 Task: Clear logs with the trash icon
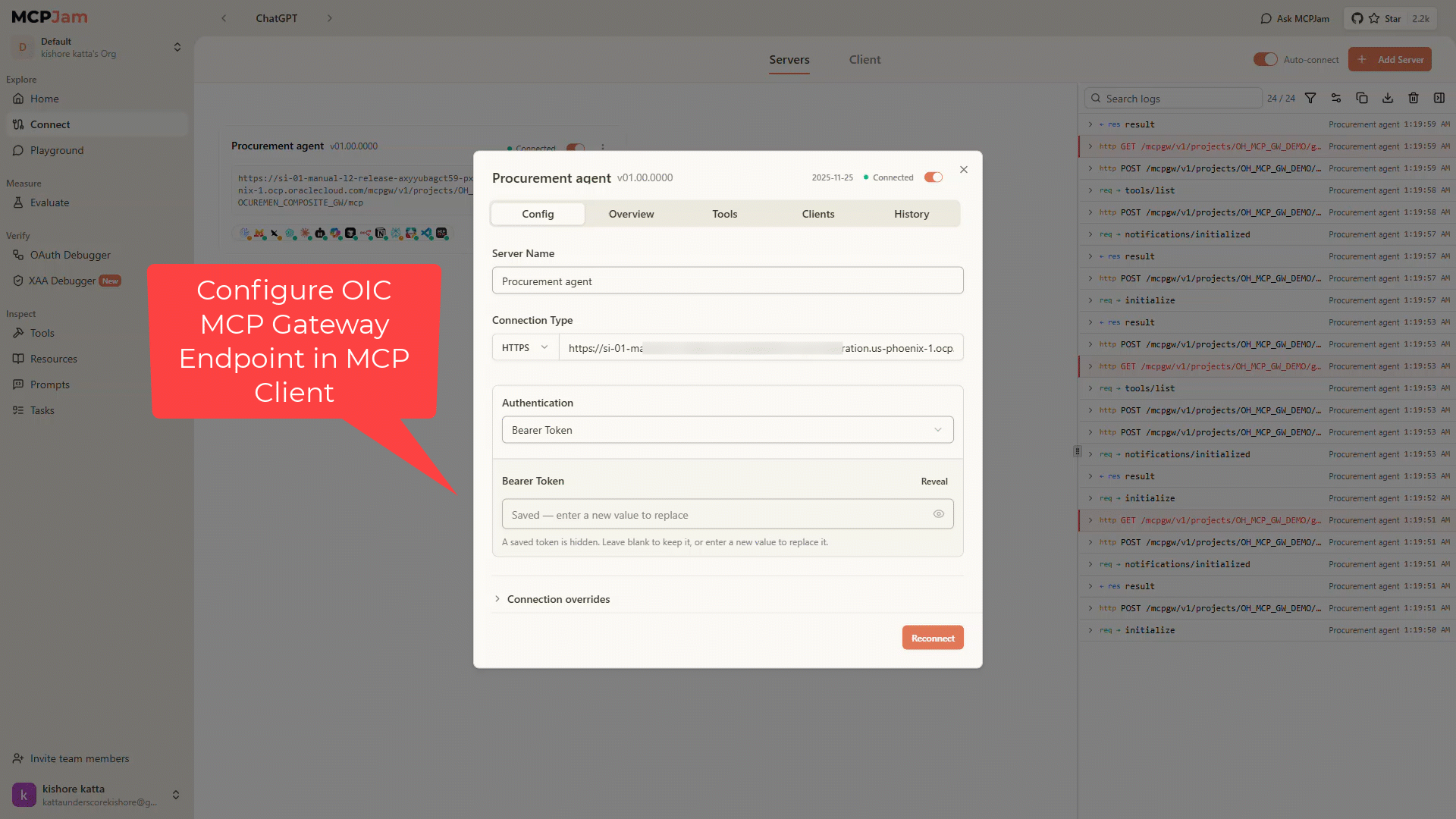1414,99
